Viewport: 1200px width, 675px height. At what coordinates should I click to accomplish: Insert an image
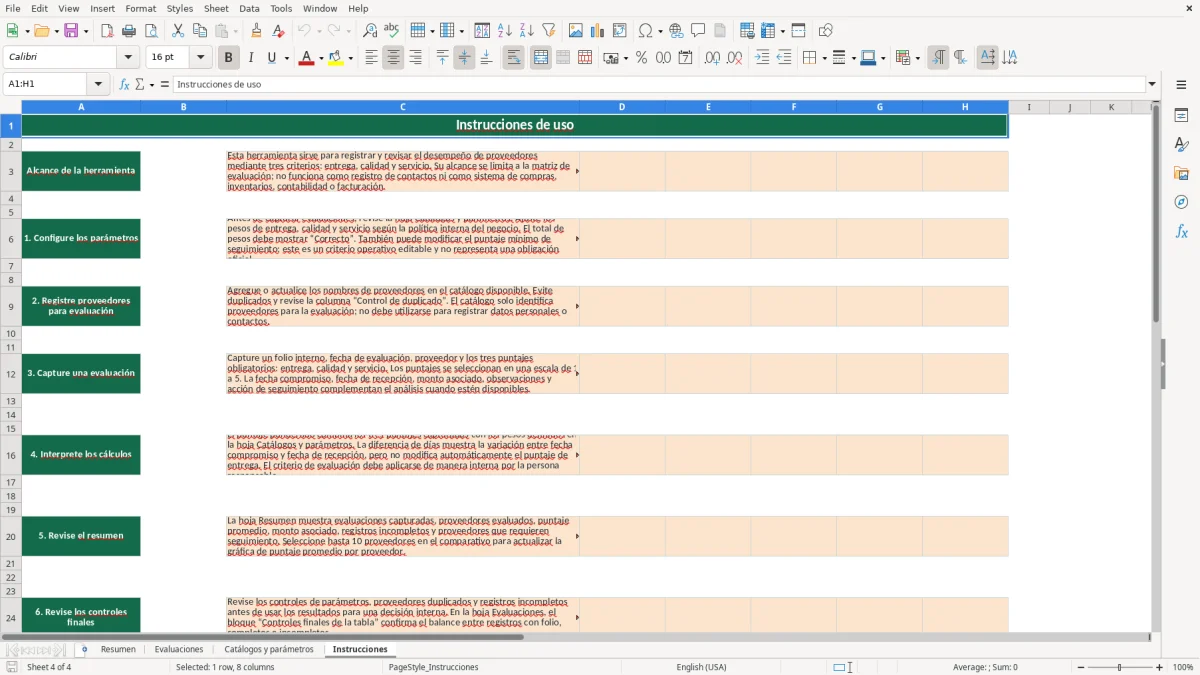tap(576, 31)
